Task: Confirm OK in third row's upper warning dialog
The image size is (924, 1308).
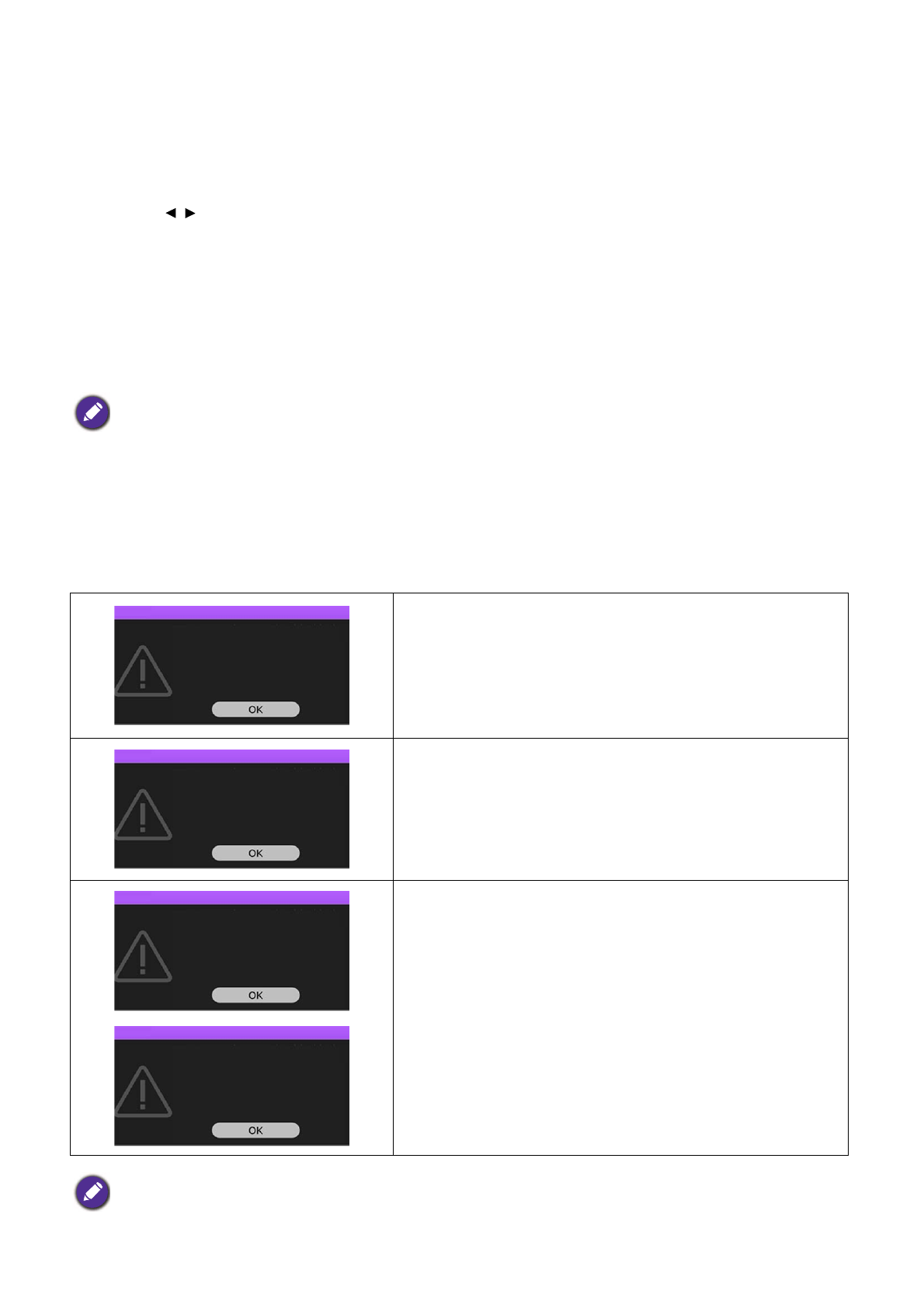Action: point(255,995)
